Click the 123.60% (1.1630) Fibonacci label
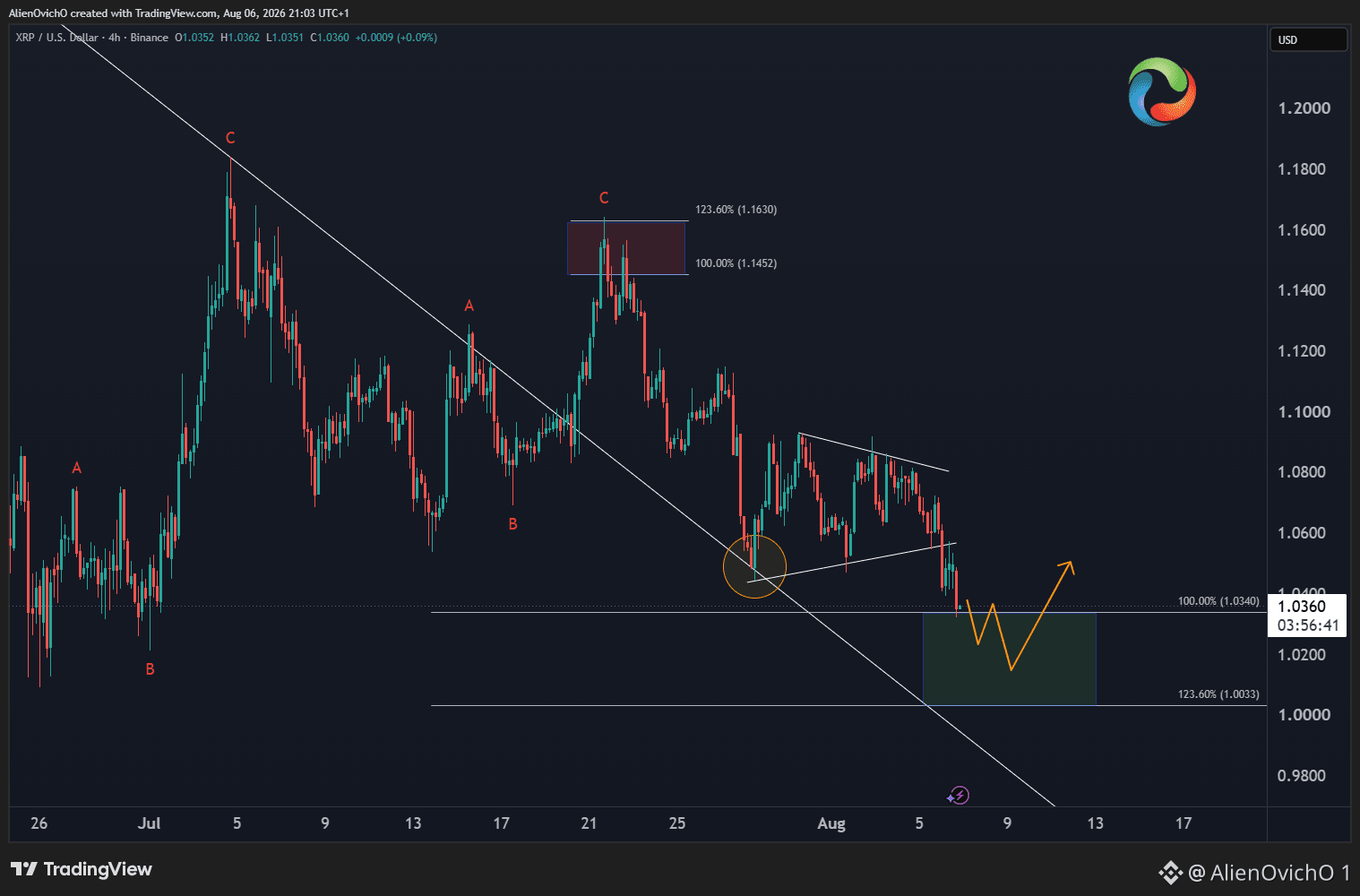Image resolution: width=1360 pixels, height=896 pixels. (x=736, y=210)
